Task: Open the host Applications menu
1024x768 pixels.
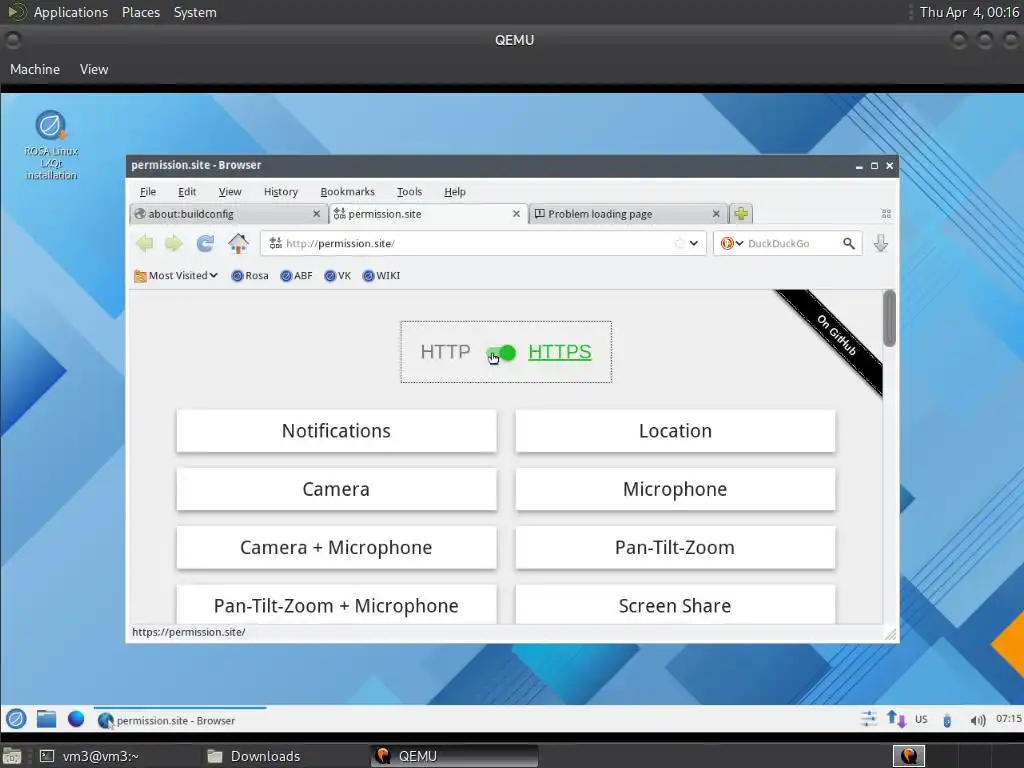Action: tap(71, 12)
